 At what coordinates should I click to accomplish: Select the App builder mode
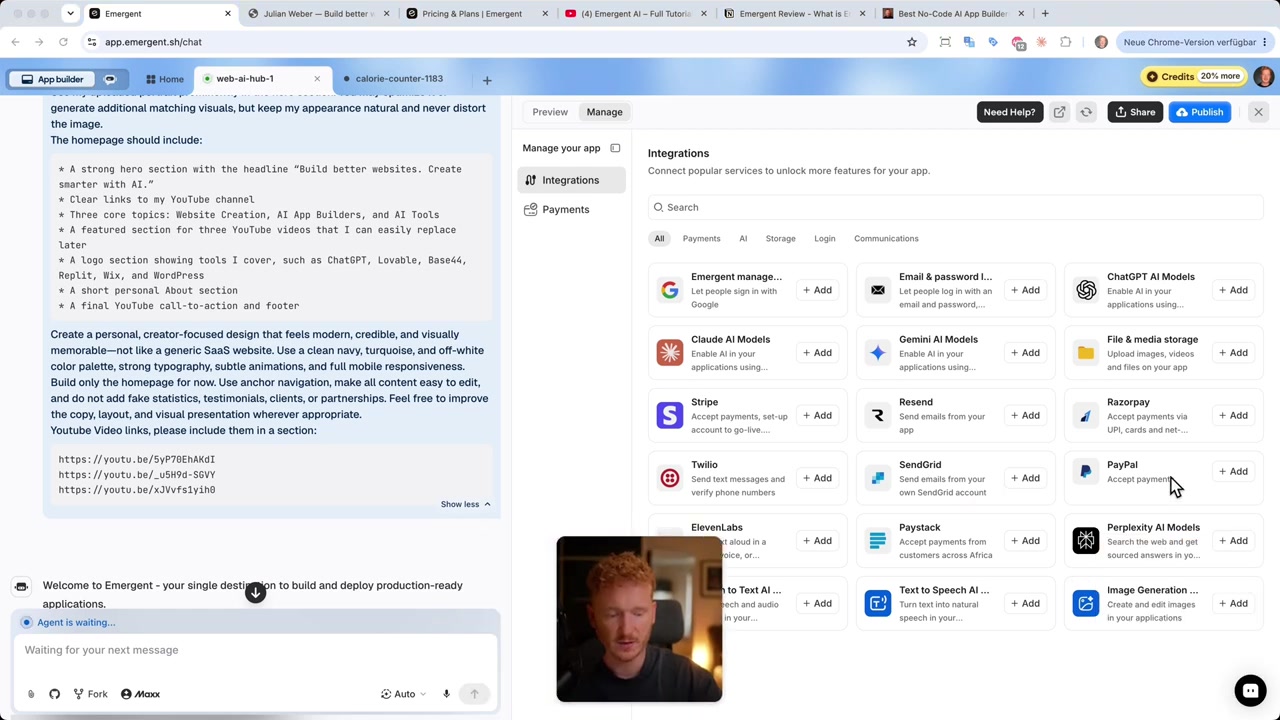(52, 79)
